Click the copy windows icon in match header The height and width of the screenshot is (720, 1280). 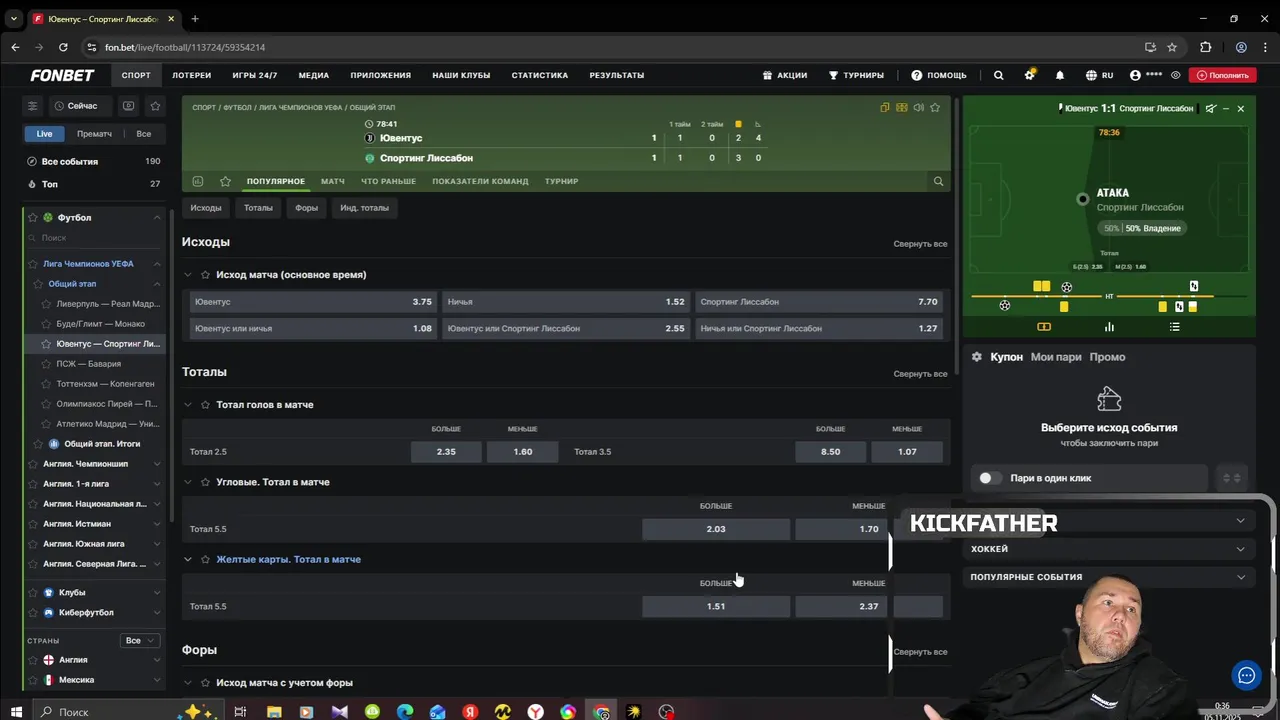tap(885, 107)
